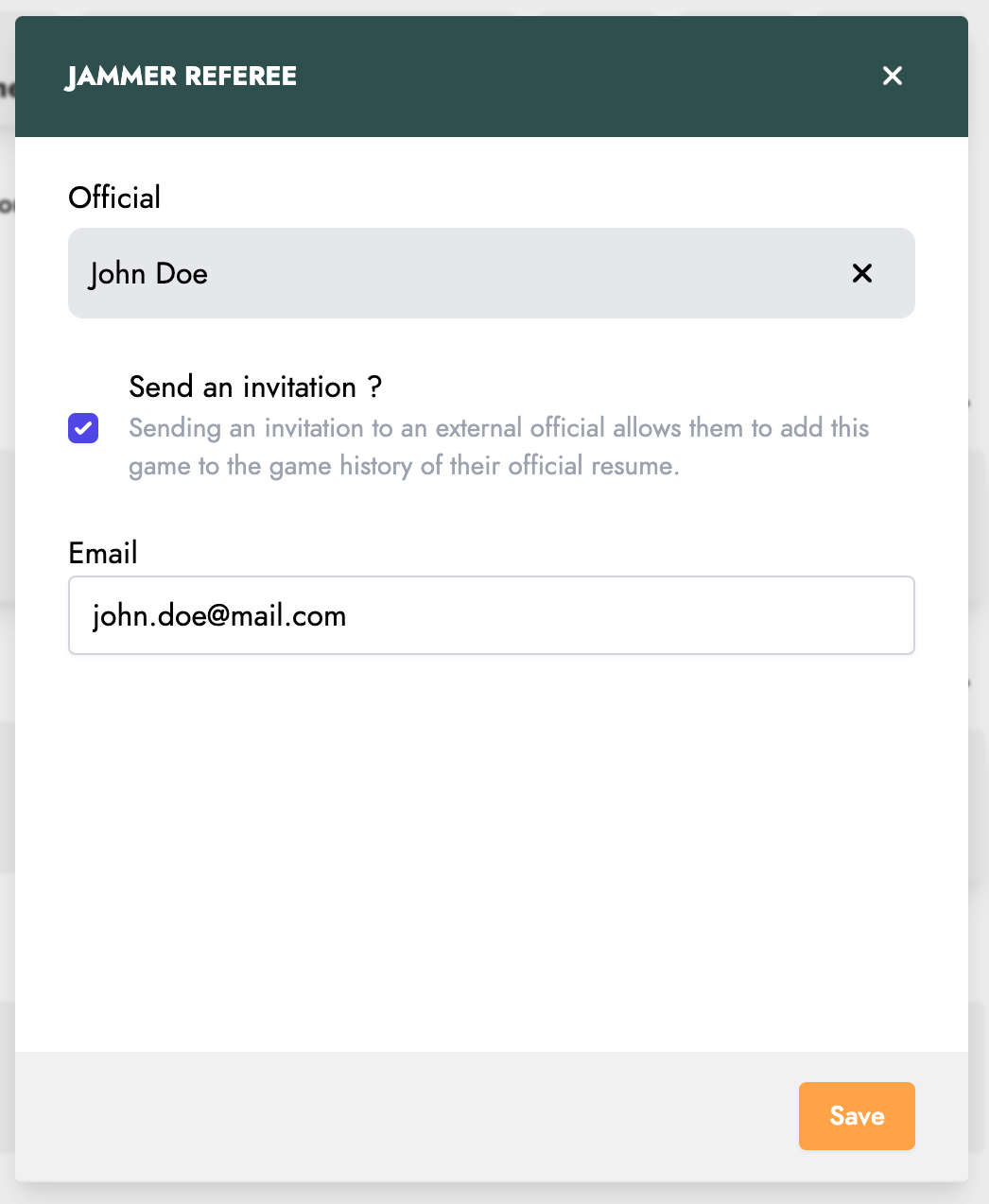989x1204 pixels.
Task: Select the John Doe name text
Action: click(x=148, y=273)
